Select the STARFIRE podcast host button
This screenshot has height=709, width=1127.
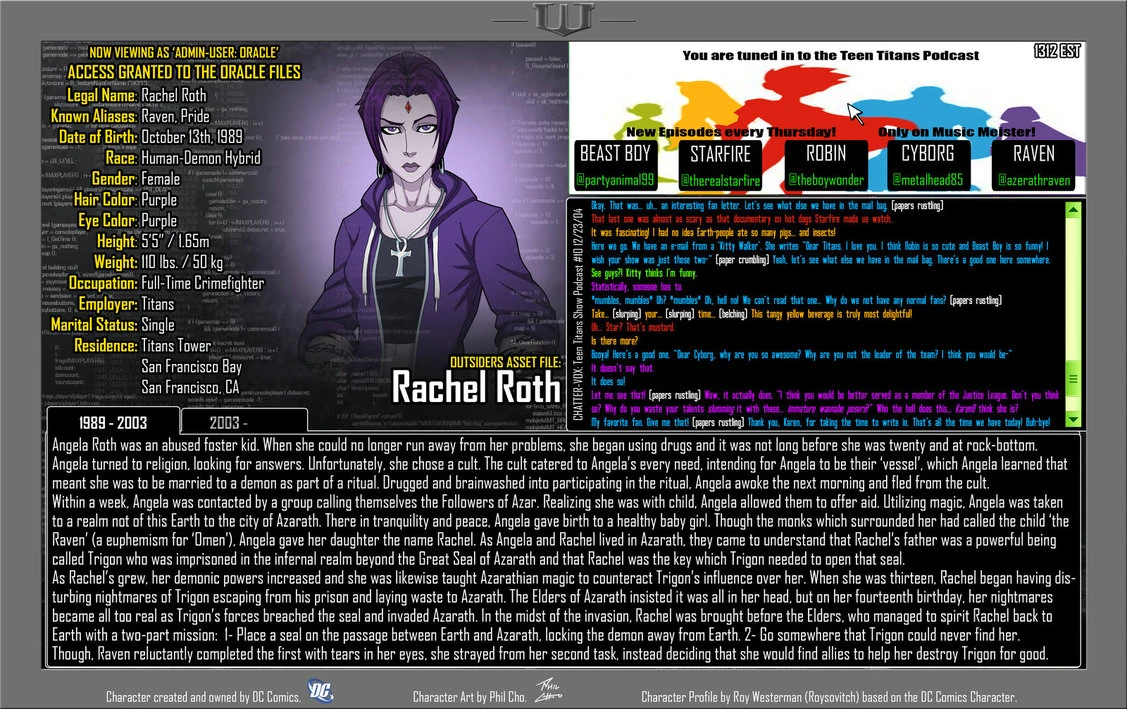(x=720, y=165)
